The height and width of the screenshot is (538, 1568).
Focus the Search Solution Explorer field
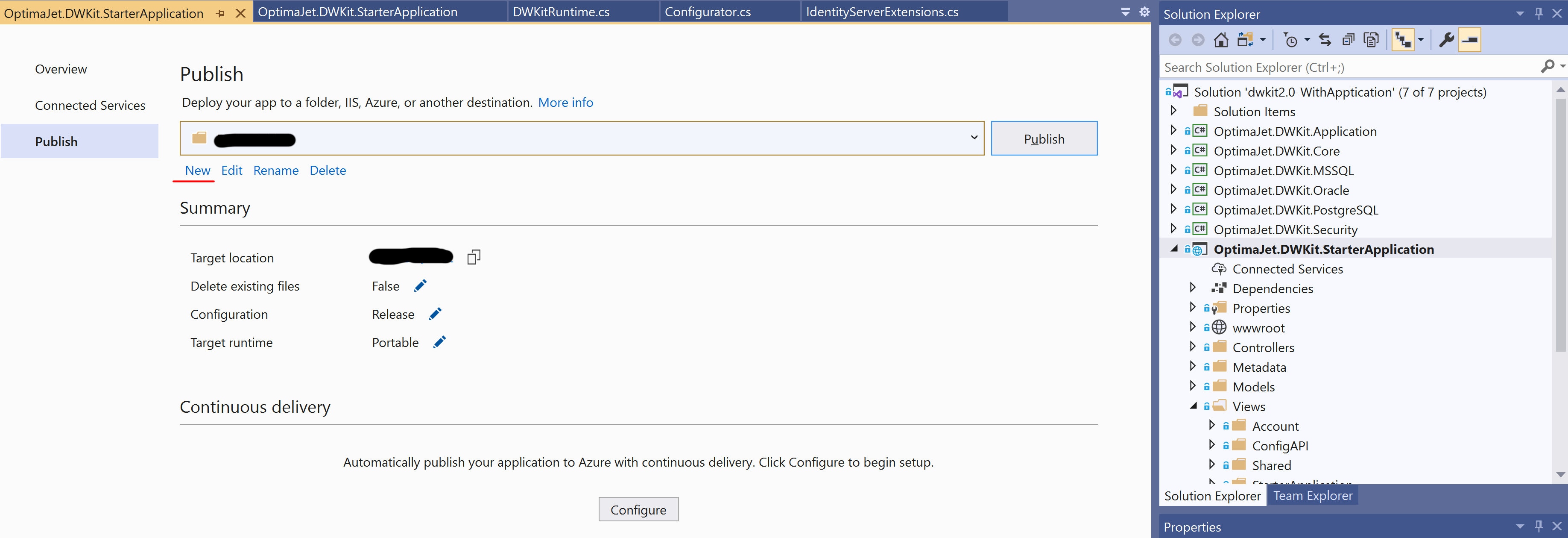point(1348,66)
